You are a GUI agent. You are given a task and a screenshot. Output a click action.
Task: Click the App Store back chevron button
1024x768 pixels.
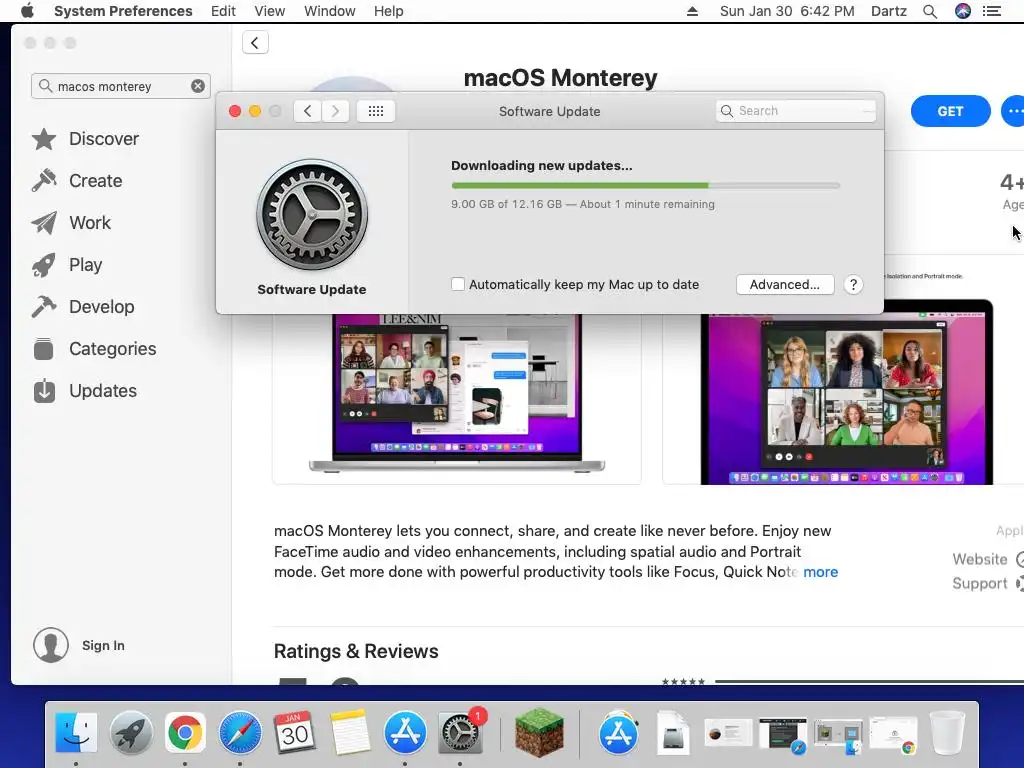click(x=255, y=43)
